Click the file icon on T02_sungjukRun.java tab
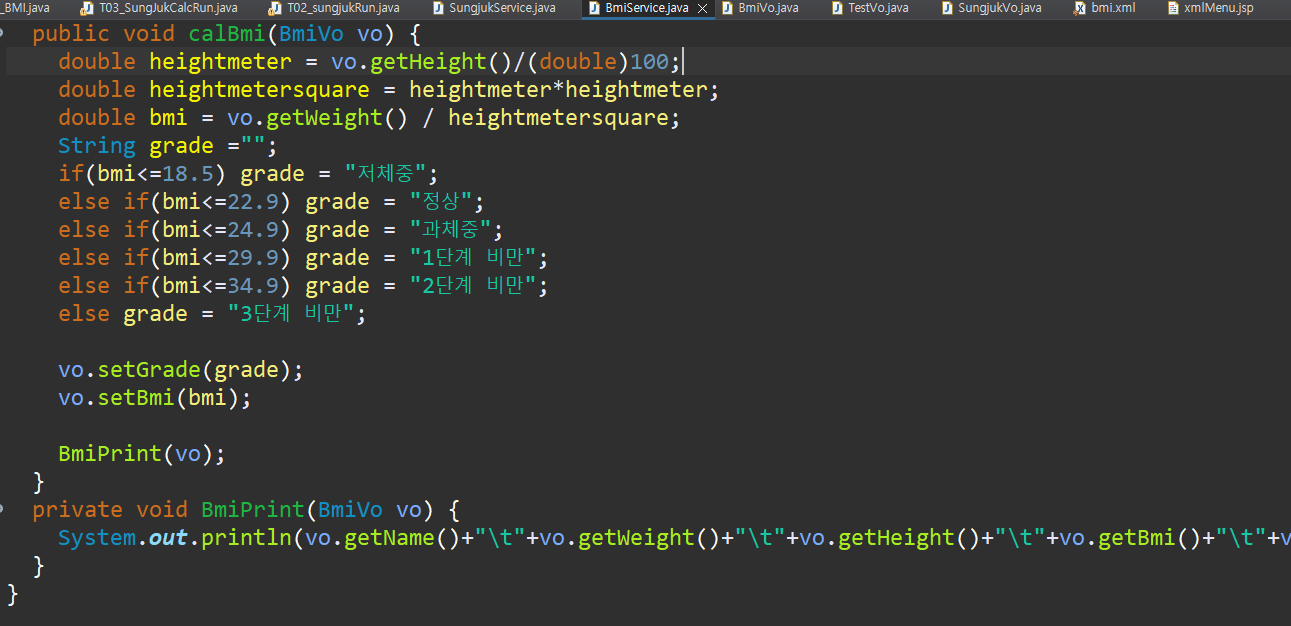This screenshot has height=626, width=1291. click(x=275, y=8)
